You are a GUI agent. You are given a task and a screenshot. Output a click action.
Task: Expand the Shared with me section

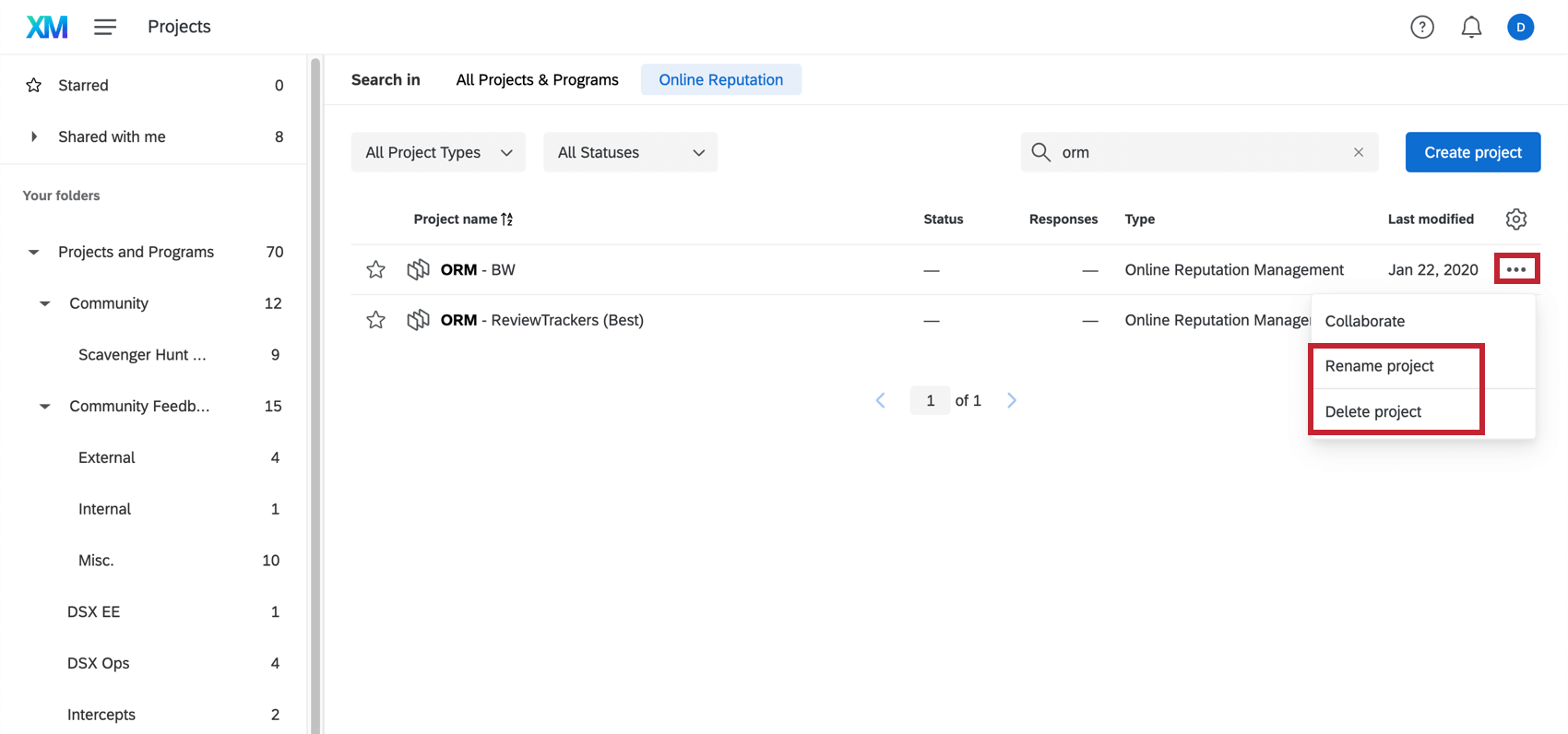click(x=34, y=136)
